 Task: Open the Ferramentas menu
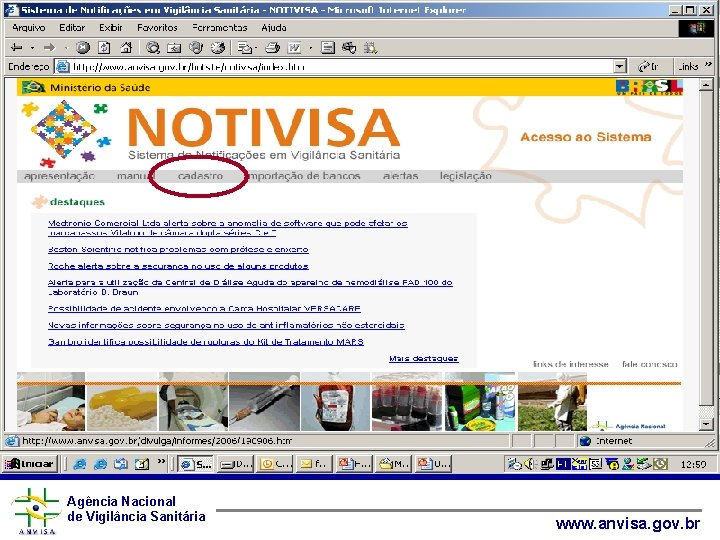click(219, 28)
